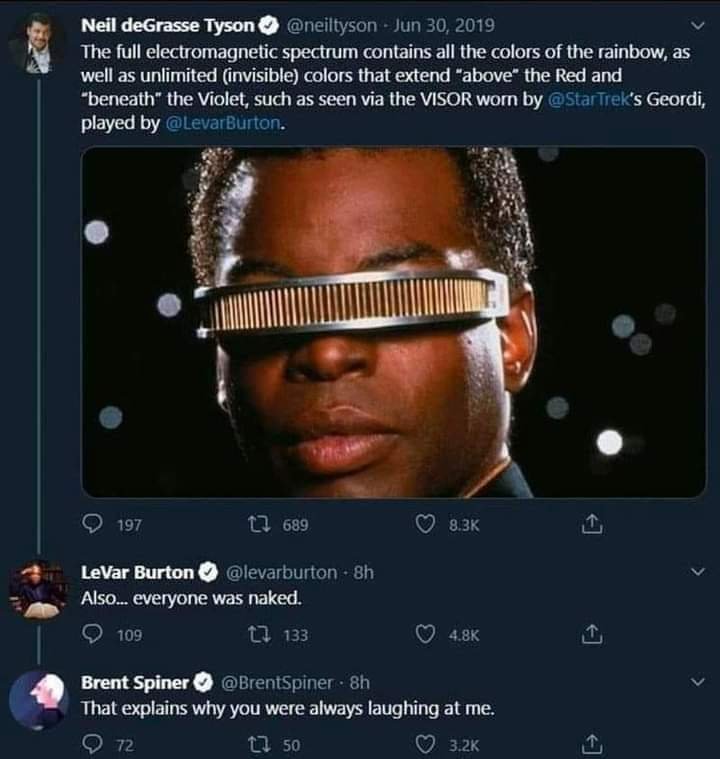
Task: Share LeVar Burton's reply
Action: pos(592,634)
